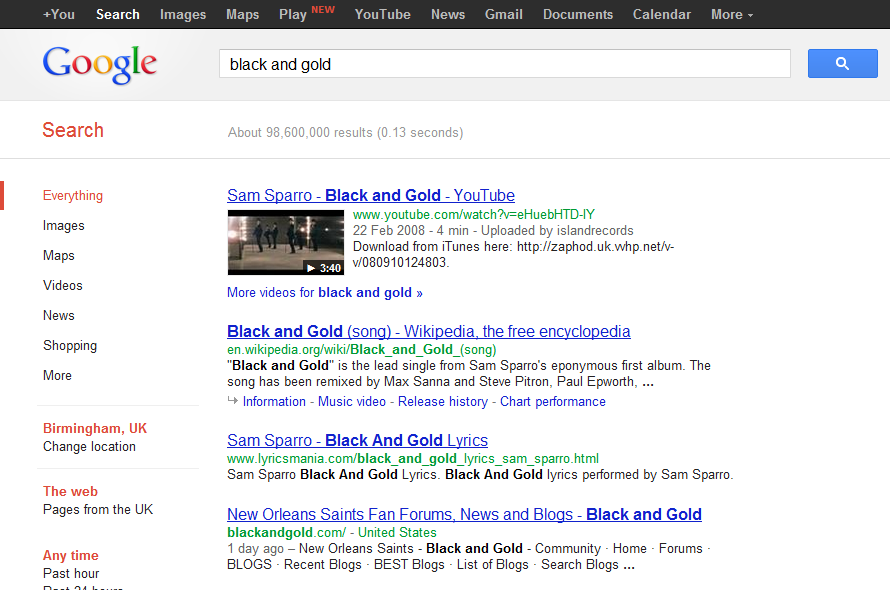Click the Google logo
890x590 pixels.
(x=100, y=65)
